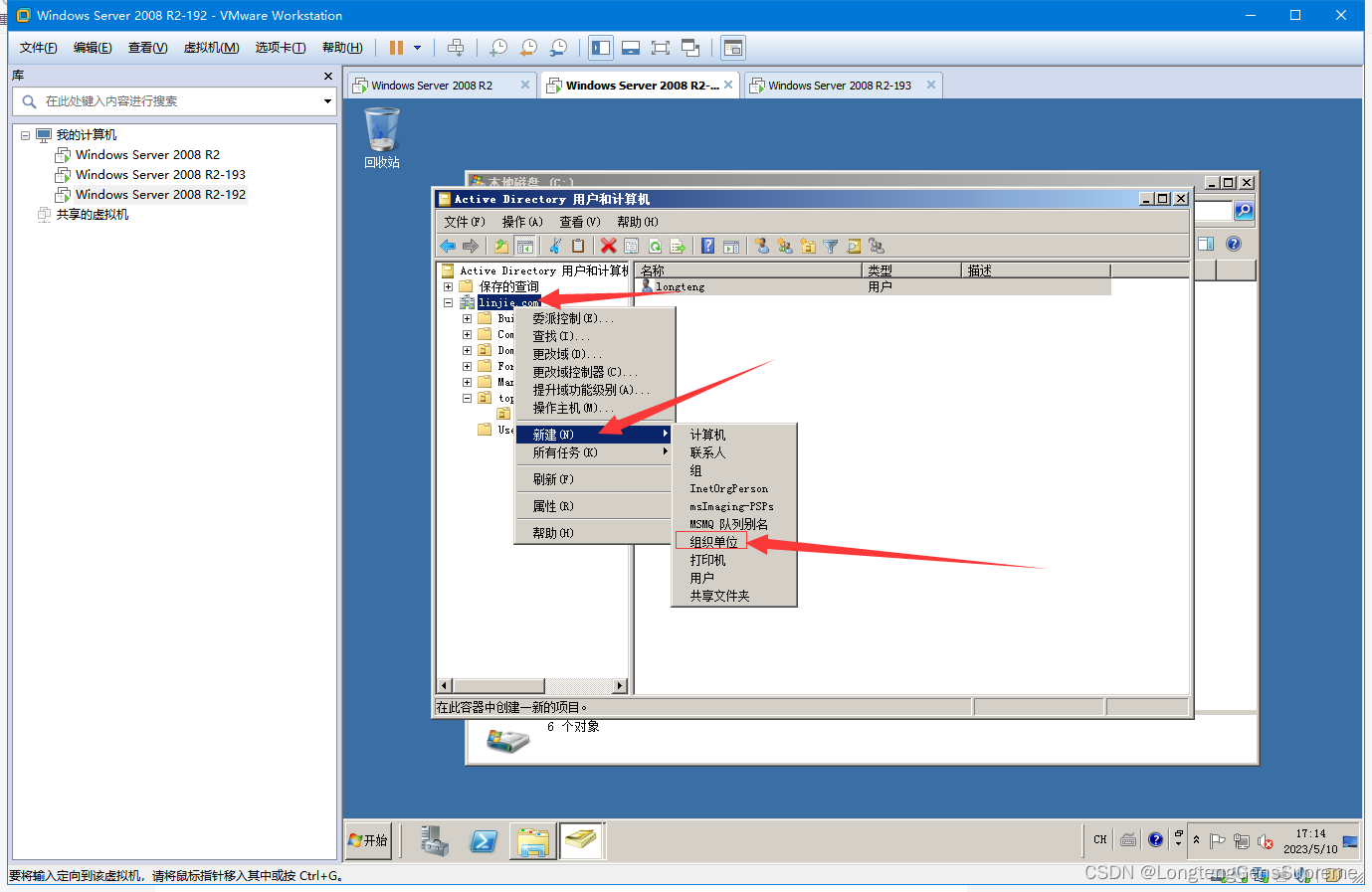
Task: Pause the virtual machine
Action: point(396,48)
